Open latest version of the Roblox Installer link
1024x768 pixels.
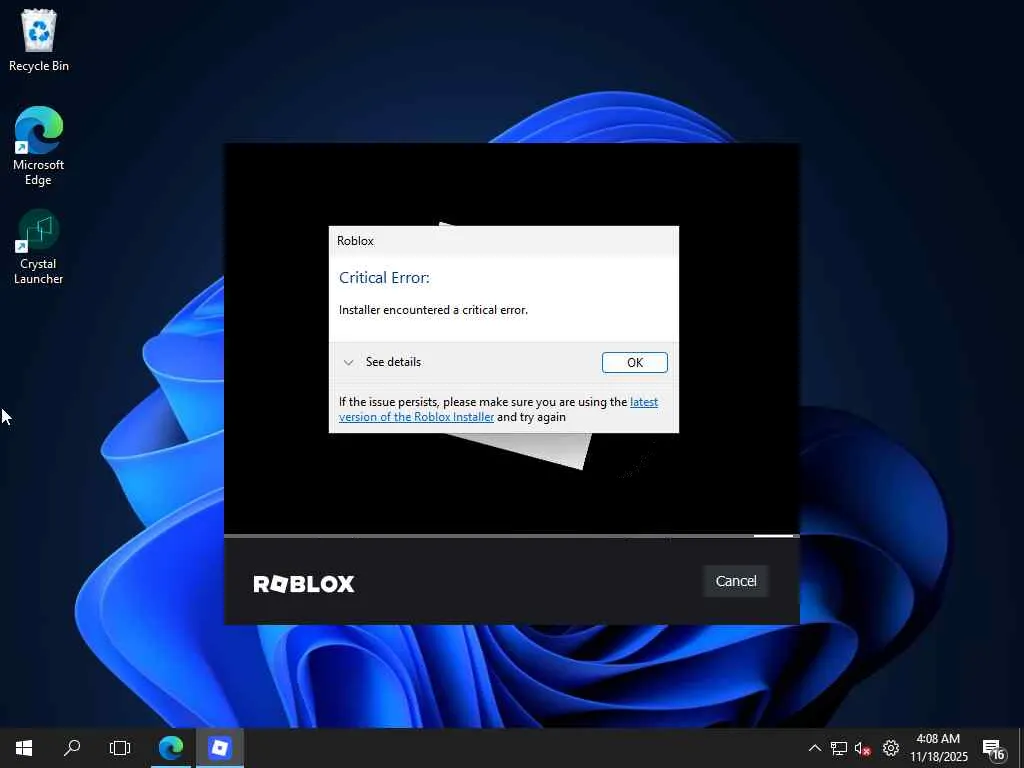coord(498,409)
